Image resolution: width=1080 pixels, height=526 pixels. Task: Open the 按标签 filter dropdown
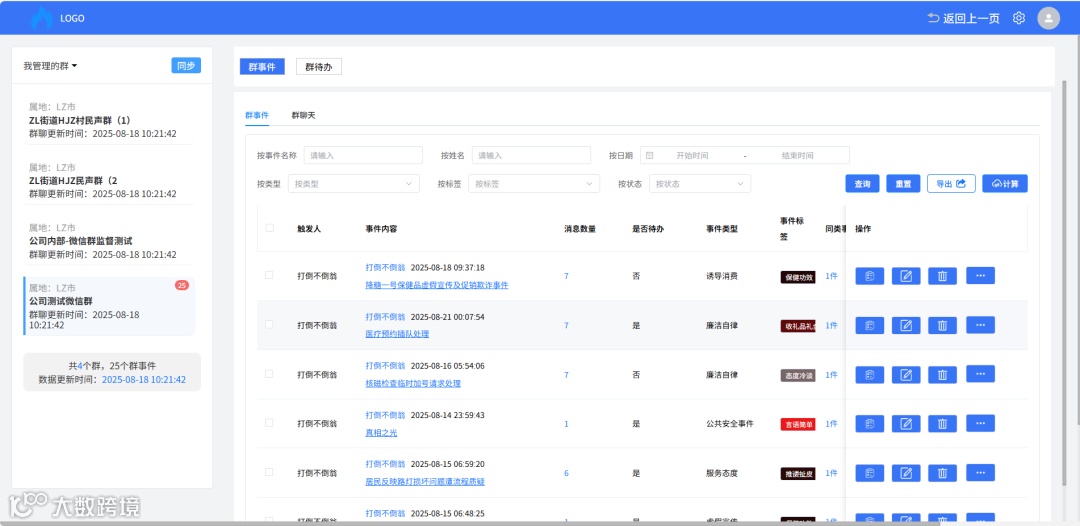[x=534, y=184]
